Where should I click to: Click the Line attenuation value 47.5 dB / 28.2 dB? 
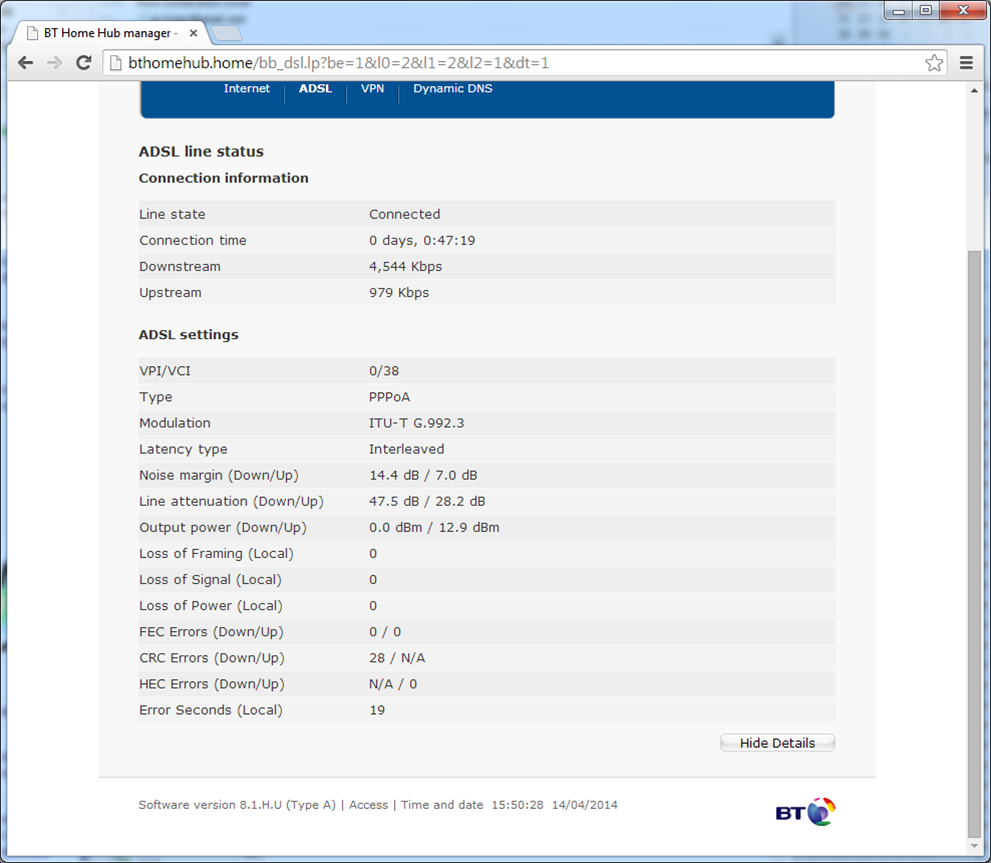[x=427, y=501]
